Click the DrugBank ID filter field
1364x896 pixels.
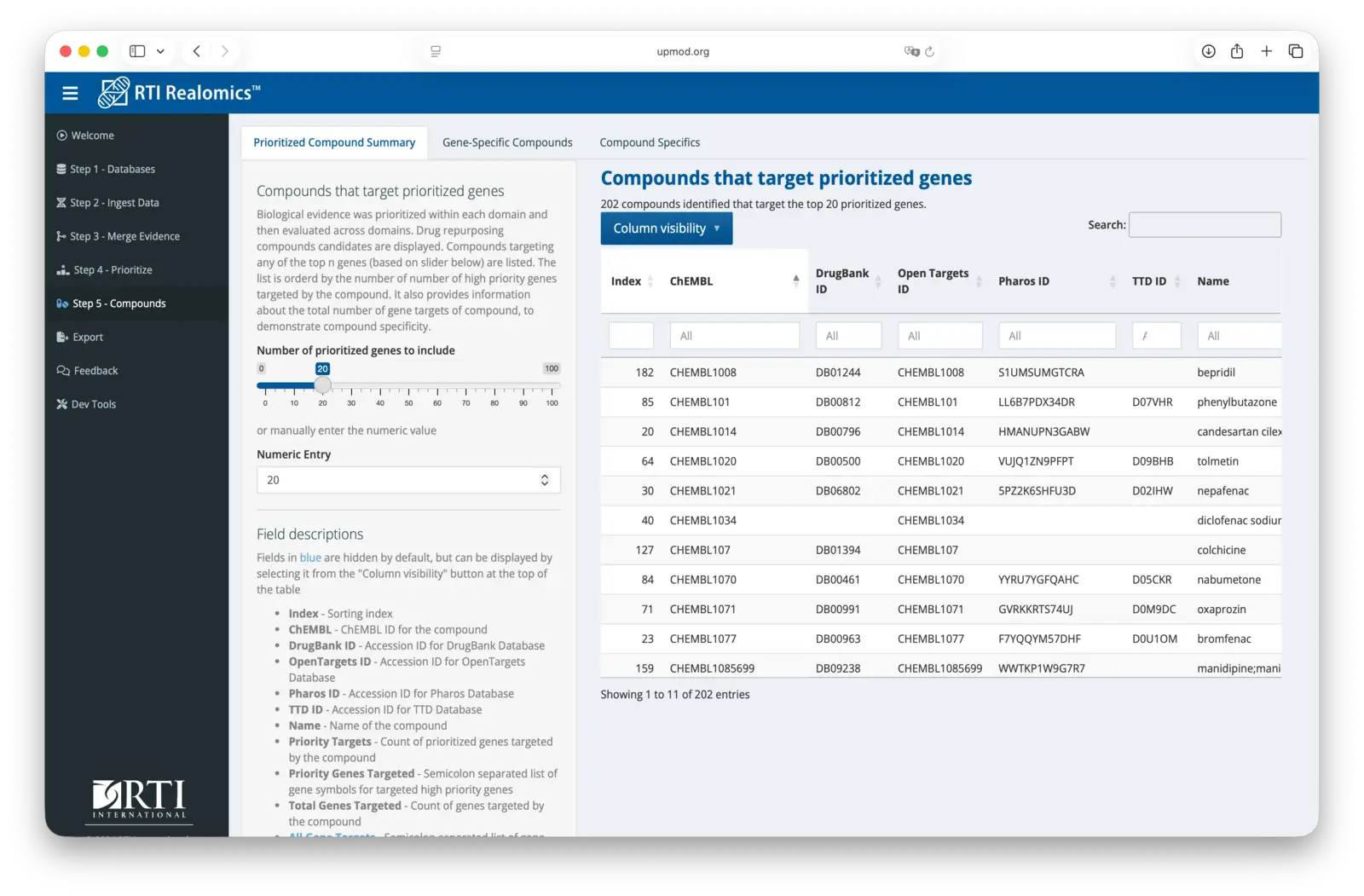(x=847, y=335)
